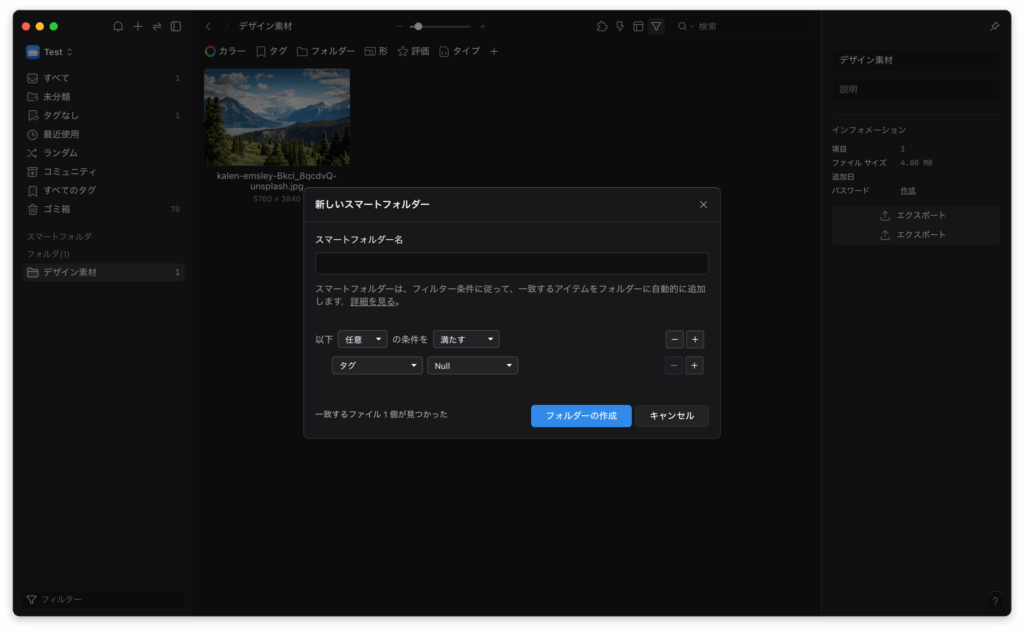The image size is (1024, 632).
Task: Click the スマートフォルダー名 input field
Action: pyautogui.click(x=511, y=264)
